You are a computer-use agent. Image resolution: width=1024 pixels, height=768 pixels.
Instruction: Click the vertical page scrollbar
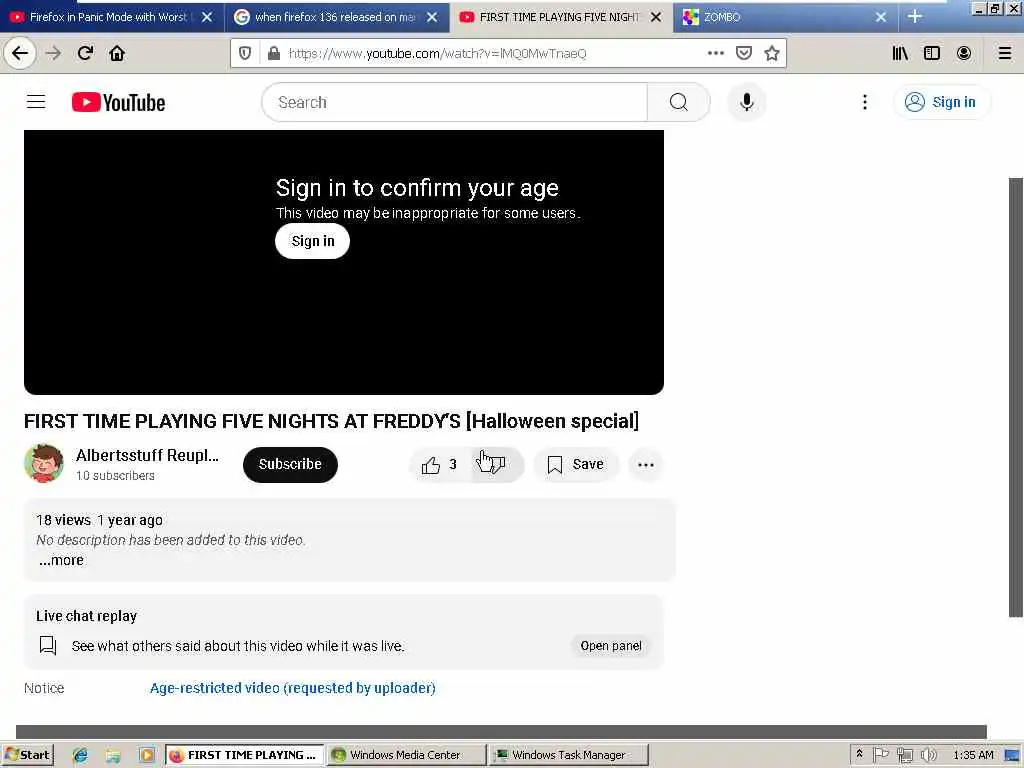(x=1016, y=396)
